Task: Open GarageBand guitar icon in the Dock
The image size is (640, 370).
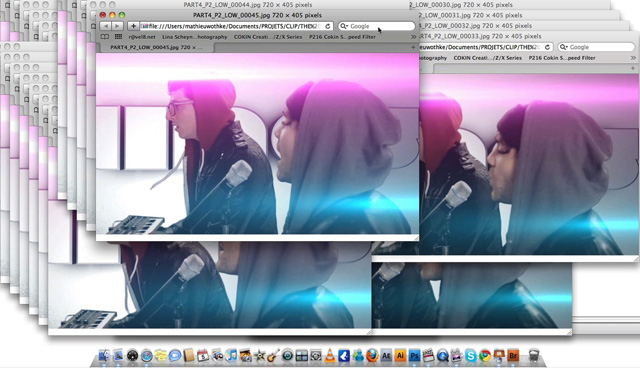Action: click(x=273, y=356)
